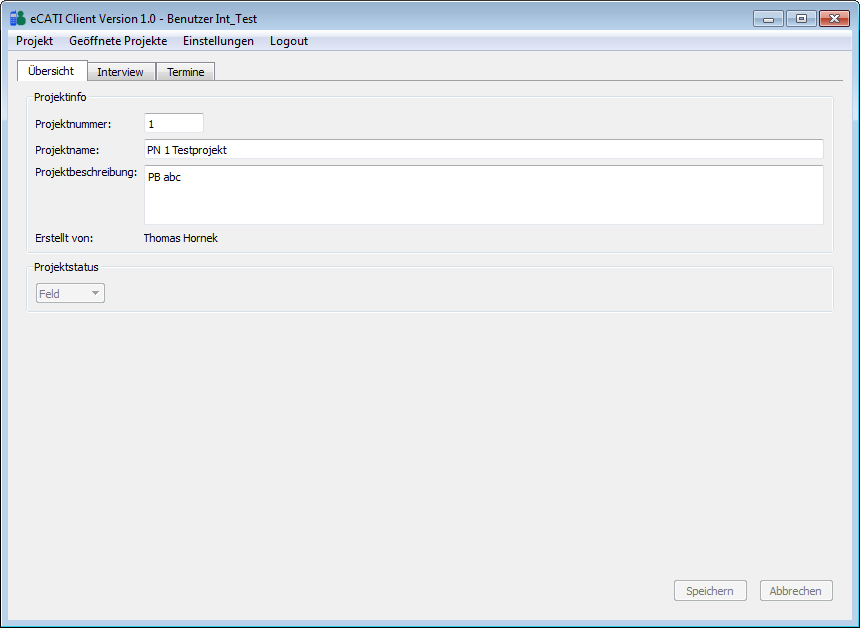Click the window title bar text

click(x=144, y=18)
